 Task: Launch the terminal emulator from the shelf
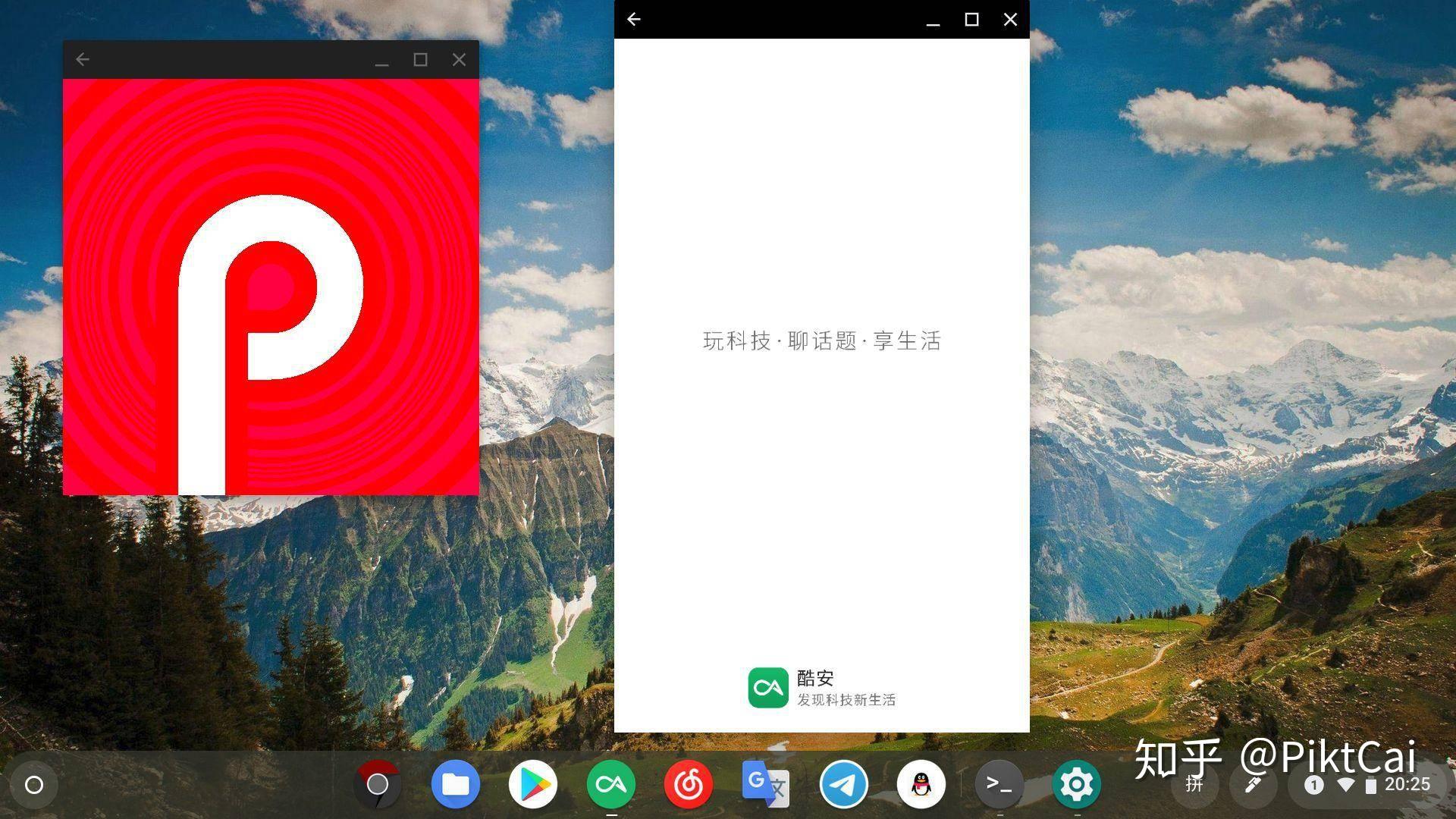(x=999, y=785)
